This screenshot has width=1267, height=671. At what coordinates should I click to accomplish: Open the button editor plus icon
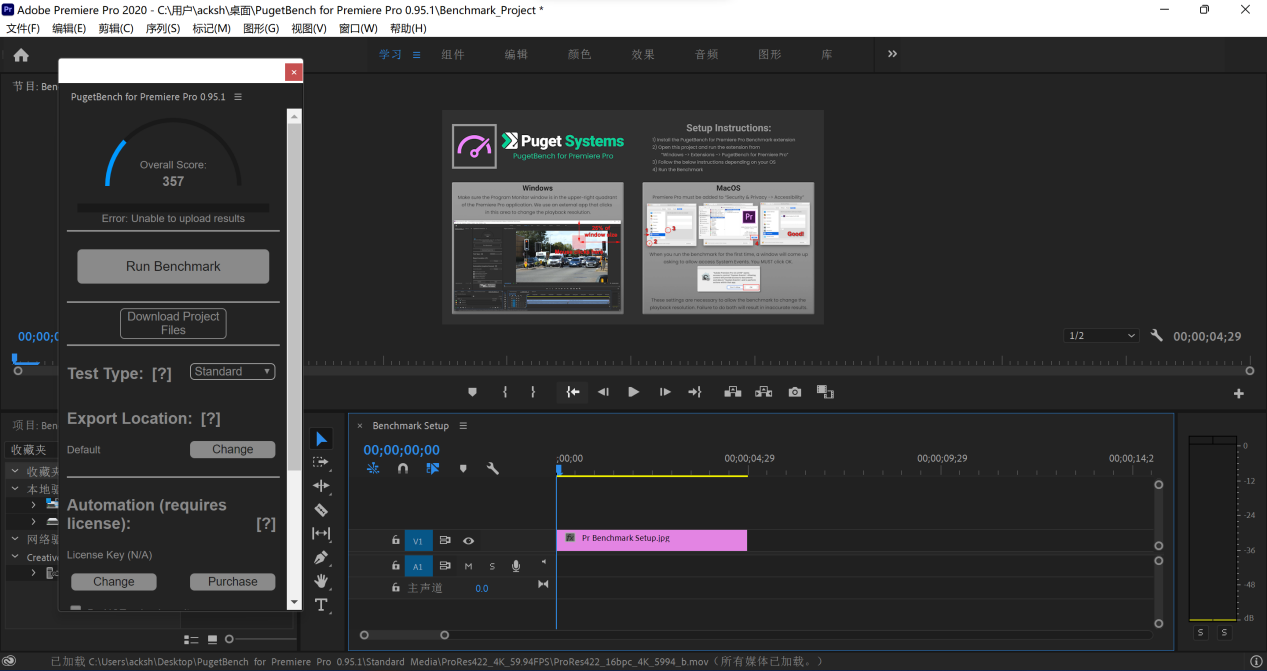1239,394
